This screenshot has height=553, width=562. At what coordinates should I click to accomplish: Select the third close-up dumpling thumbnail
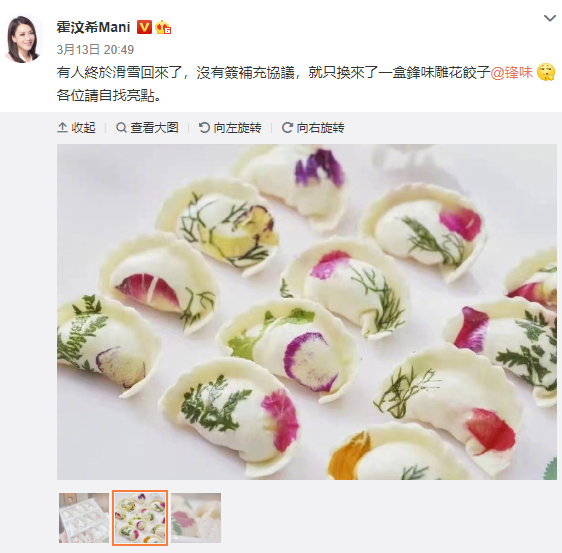[x=196, y=518]
